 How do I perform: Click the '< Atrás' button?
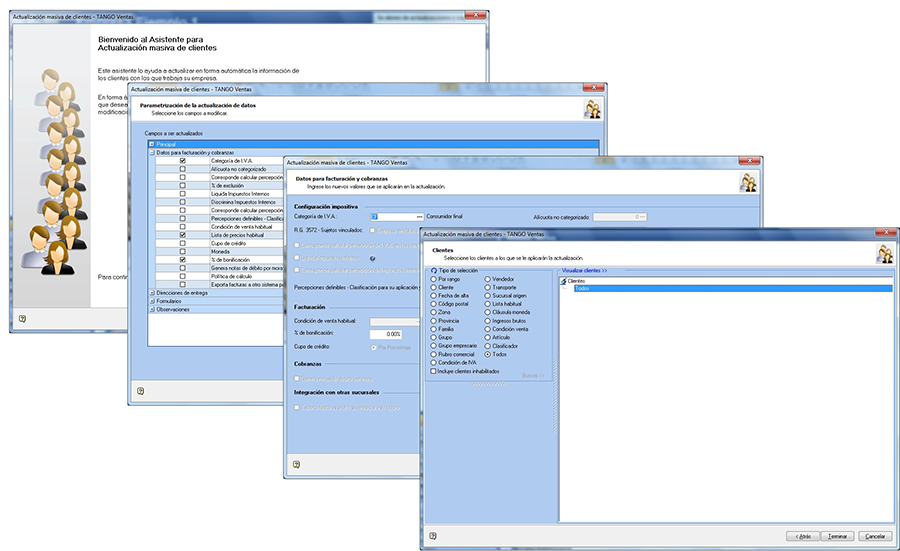(x=803, y=536)
